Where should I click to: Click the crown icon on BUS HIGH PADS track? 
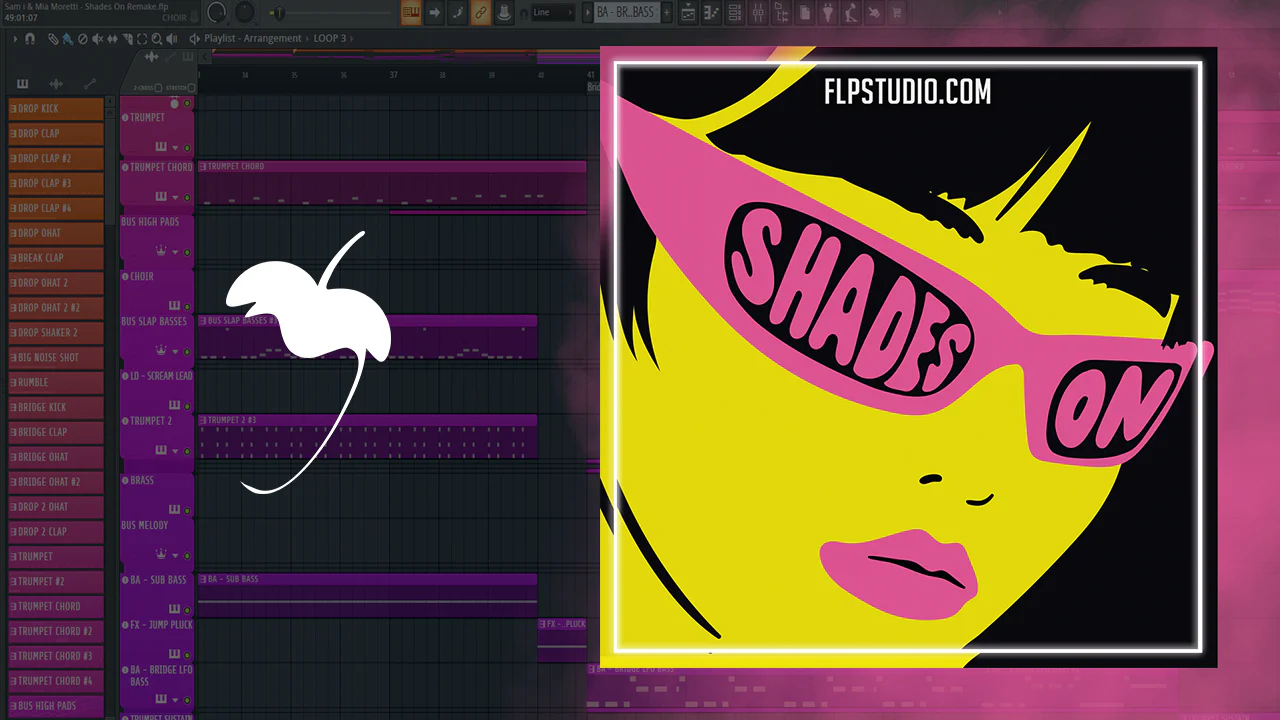pyautogui.click(x=161, y=251)
